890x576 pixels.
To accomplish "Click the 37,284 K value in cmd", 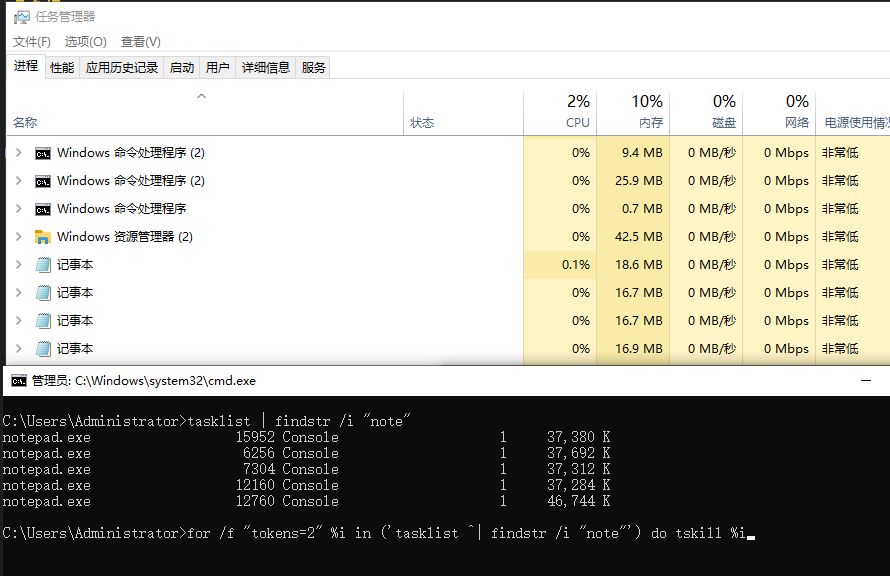I will (x=578, y=485).
